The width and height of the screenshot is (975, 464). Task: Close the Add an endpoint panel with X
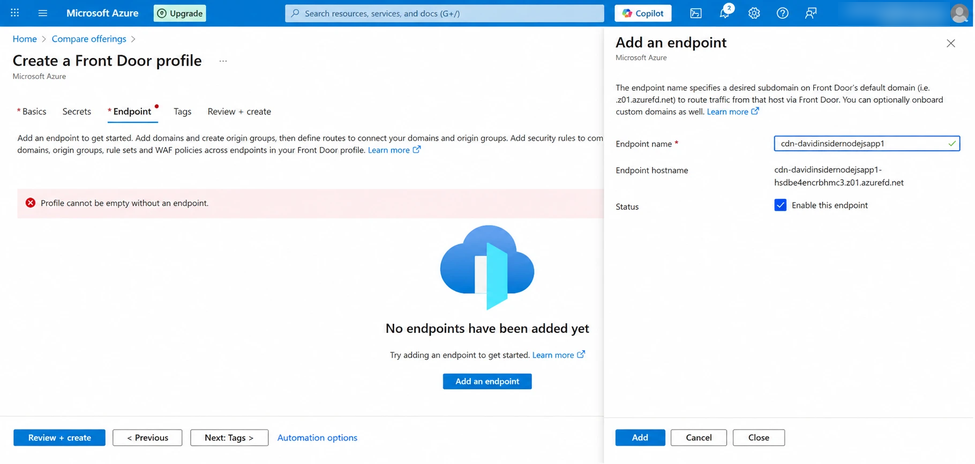click(951, 43)
